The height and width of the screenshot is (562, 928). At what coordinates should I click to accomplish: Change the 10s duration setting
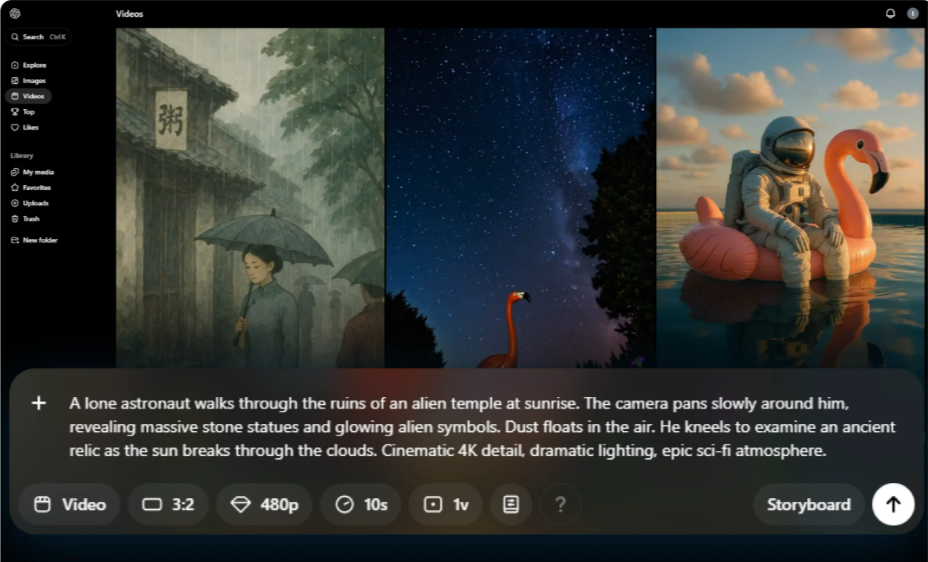coord(361,504)
